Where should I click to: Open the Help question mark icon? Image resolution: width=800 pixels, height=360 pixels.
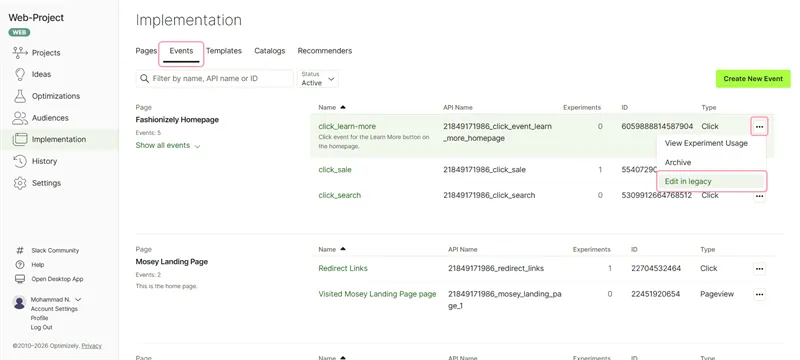[x=20, y=265]
